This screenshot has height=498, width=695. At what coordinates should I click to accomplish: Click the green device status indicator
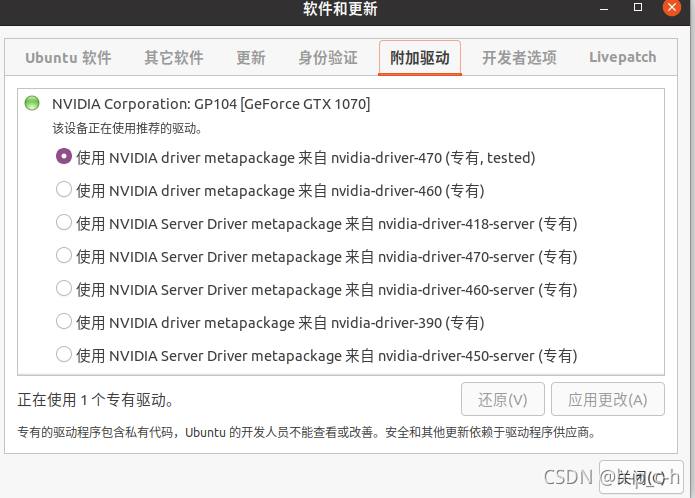tap(32, 103)
